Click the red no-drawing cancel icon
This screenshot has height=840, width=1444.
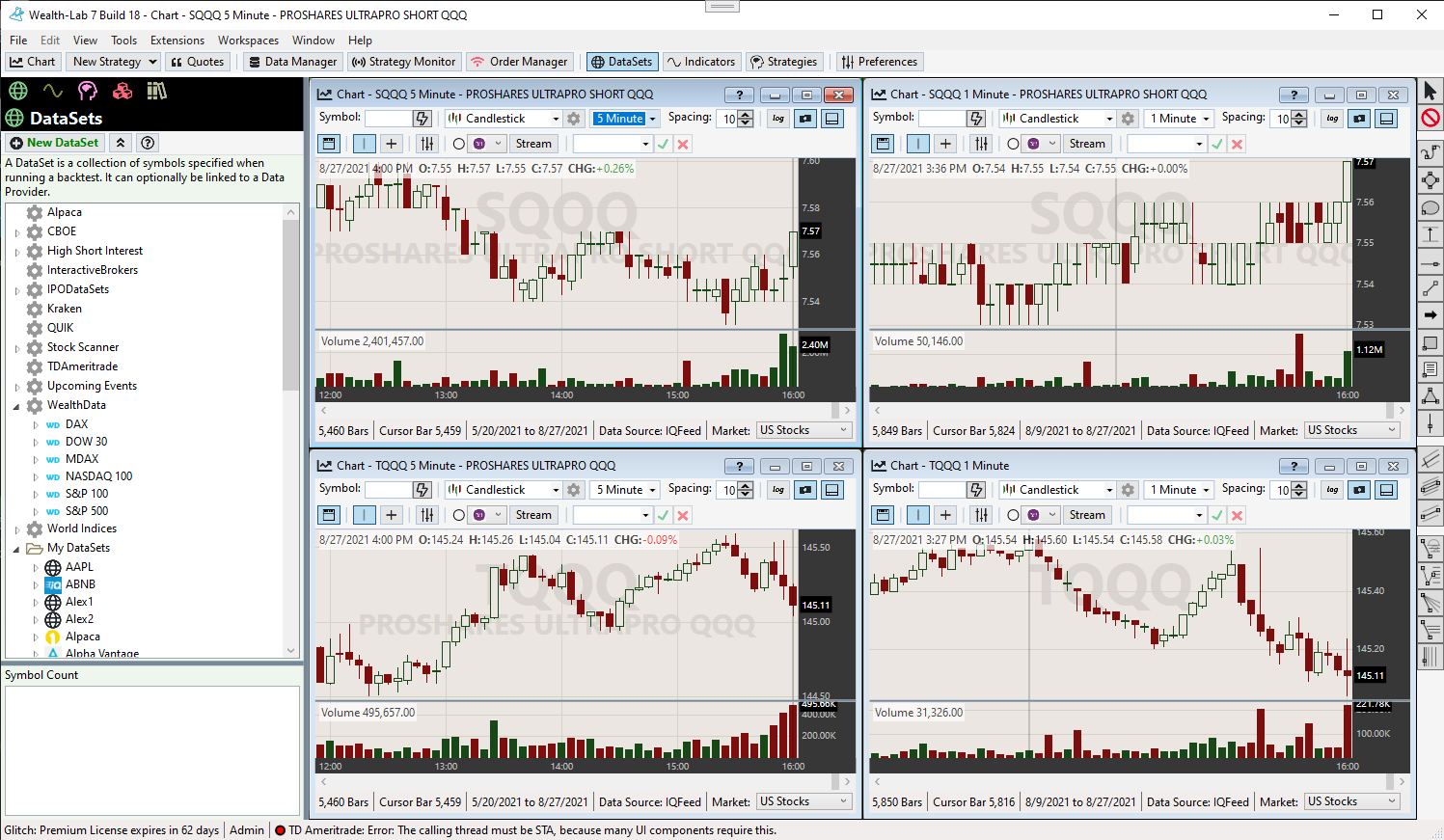click(x=1430, y=118)
